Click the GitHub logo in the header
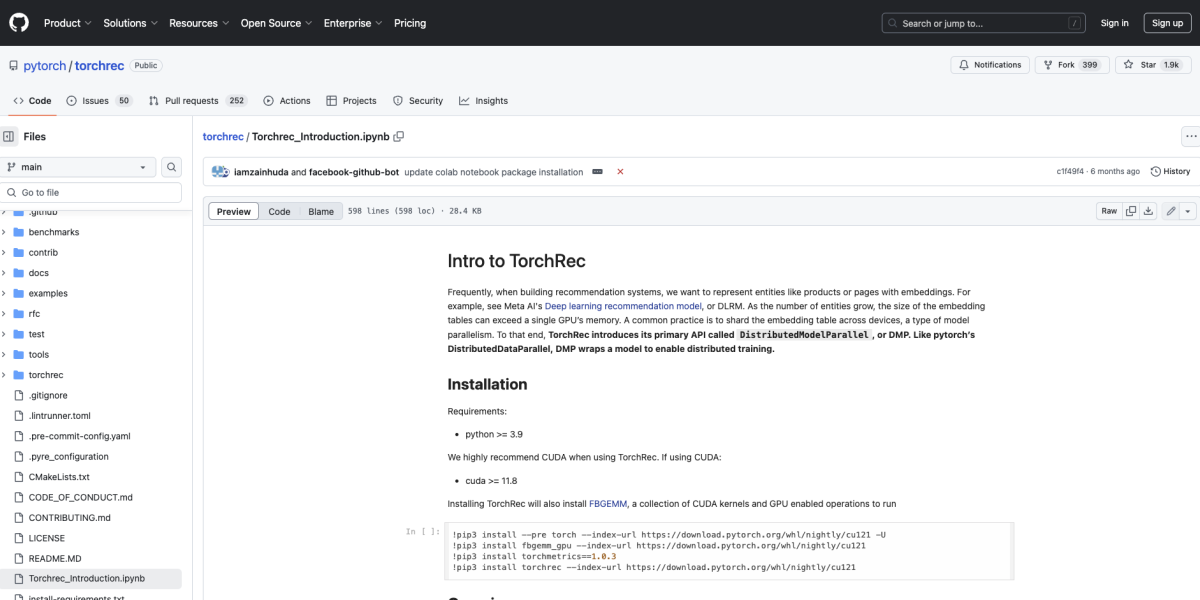Screen dimensions: 1200x600 pos(20,22)
